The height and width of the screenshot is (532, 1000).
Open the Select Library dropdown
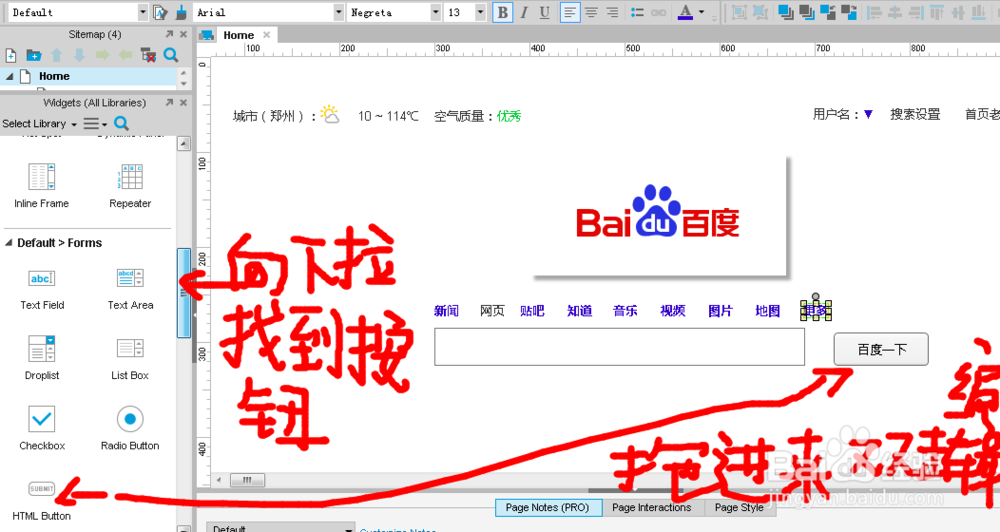pos(40,124)
